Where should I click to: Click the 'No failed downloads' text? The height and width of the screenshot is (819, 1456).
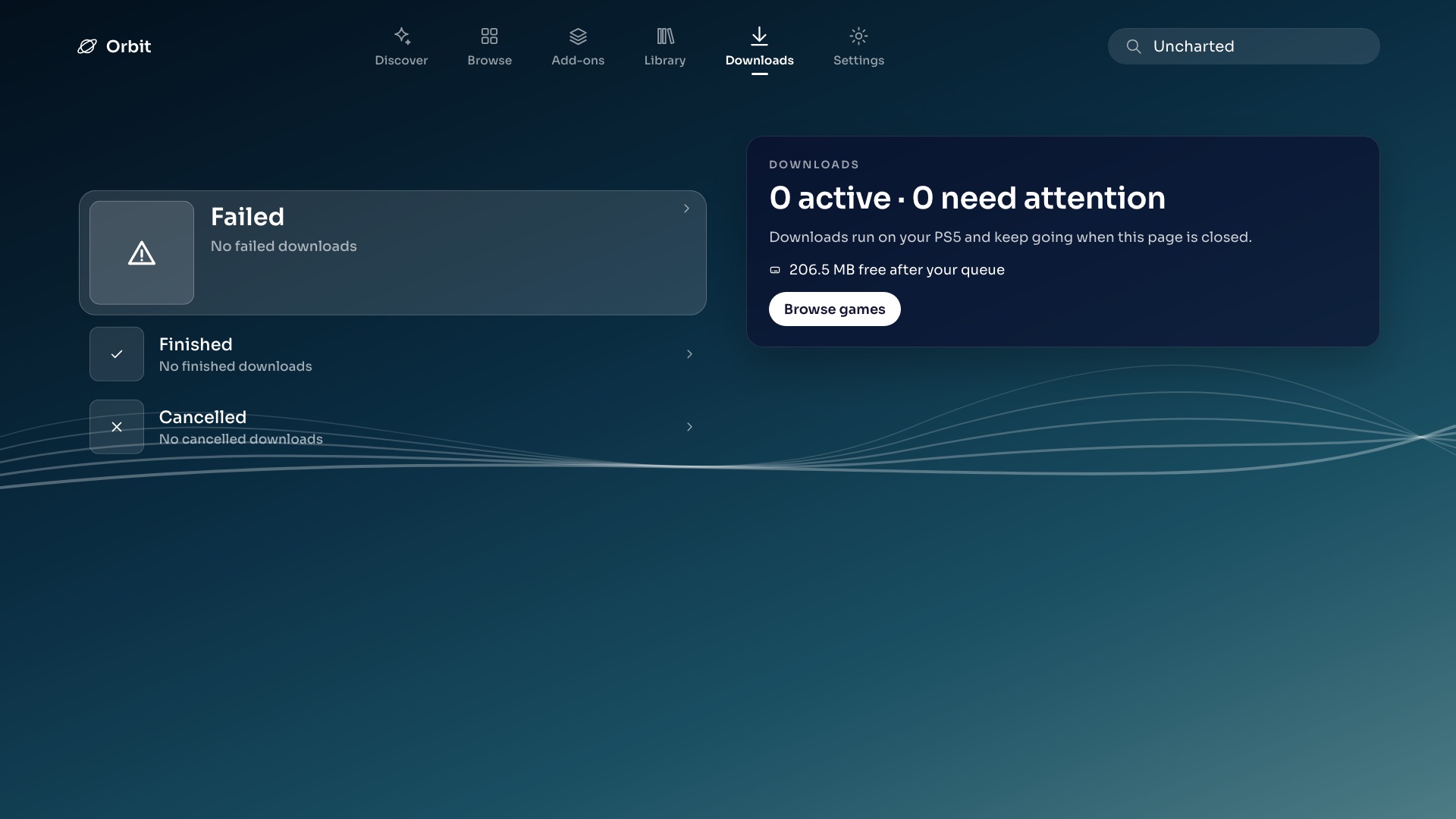[x=284, y=246]
